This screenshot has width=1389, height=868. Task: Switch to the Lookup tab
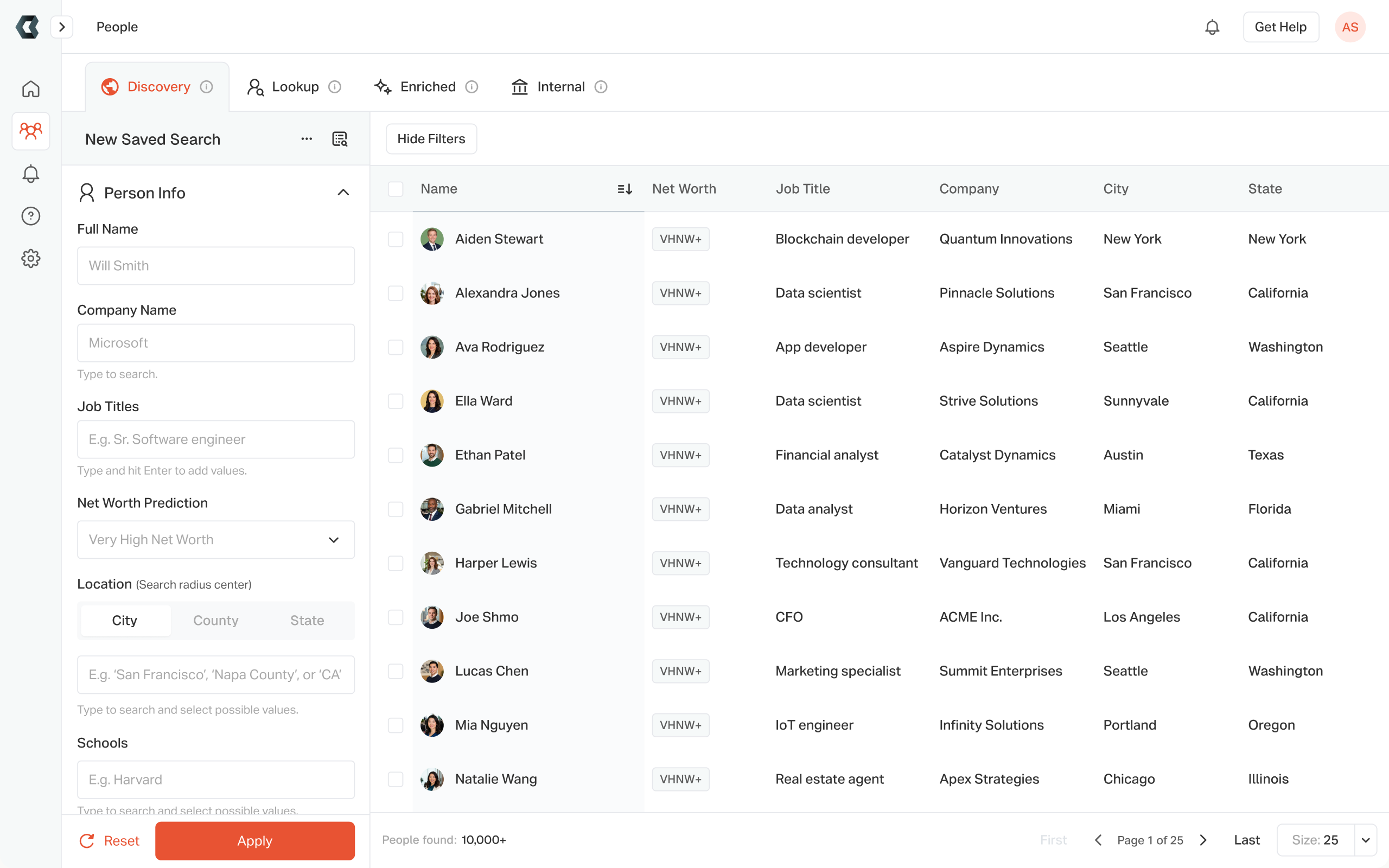(x=294, y=87)
